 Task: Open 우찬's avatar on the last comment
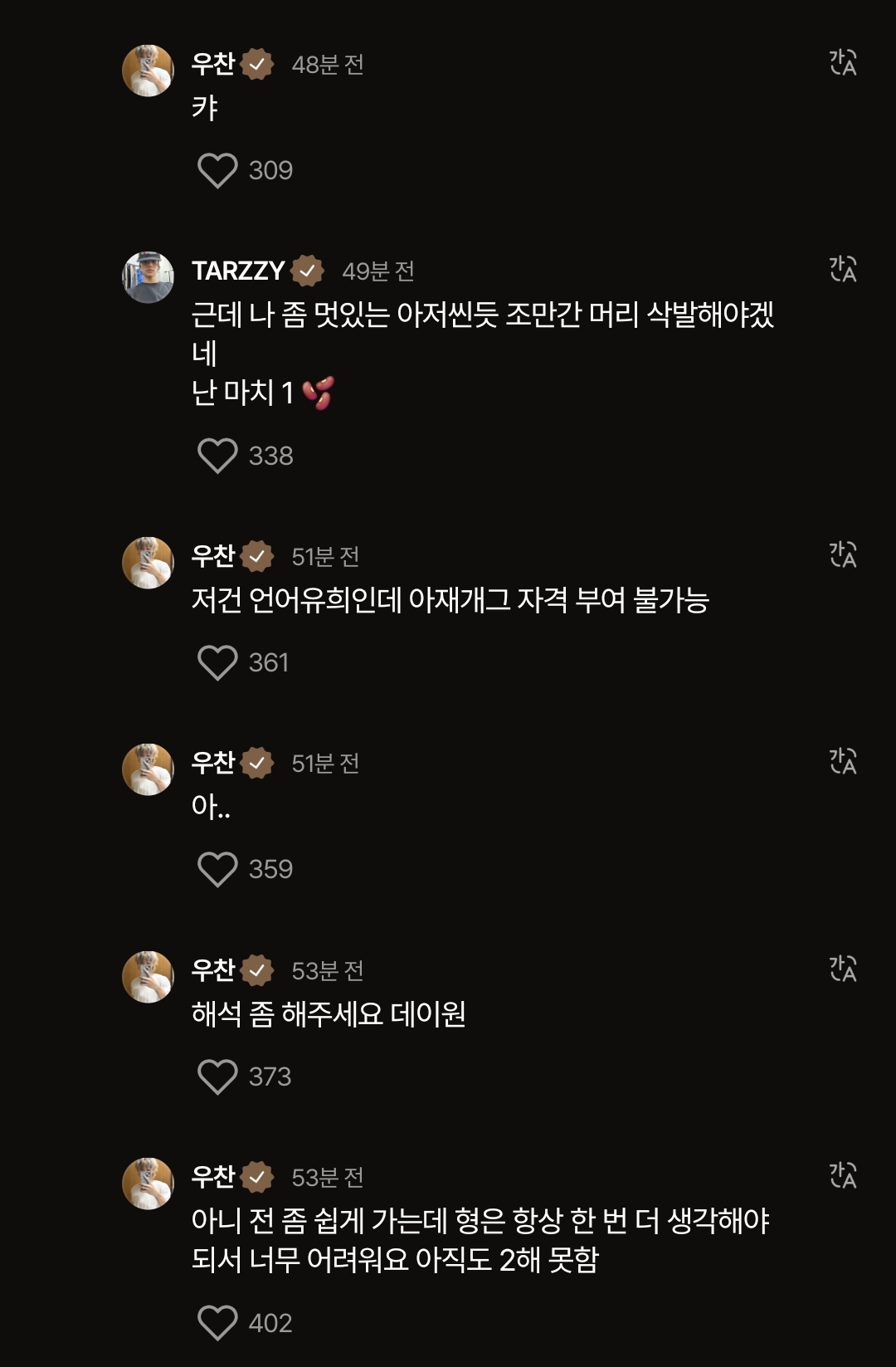148,1184
